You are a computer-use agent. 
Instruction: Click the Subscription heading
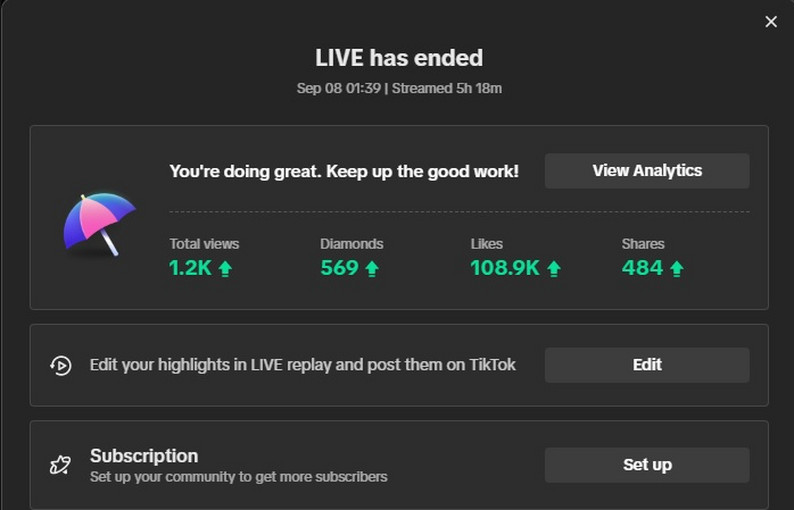[144, 456]
